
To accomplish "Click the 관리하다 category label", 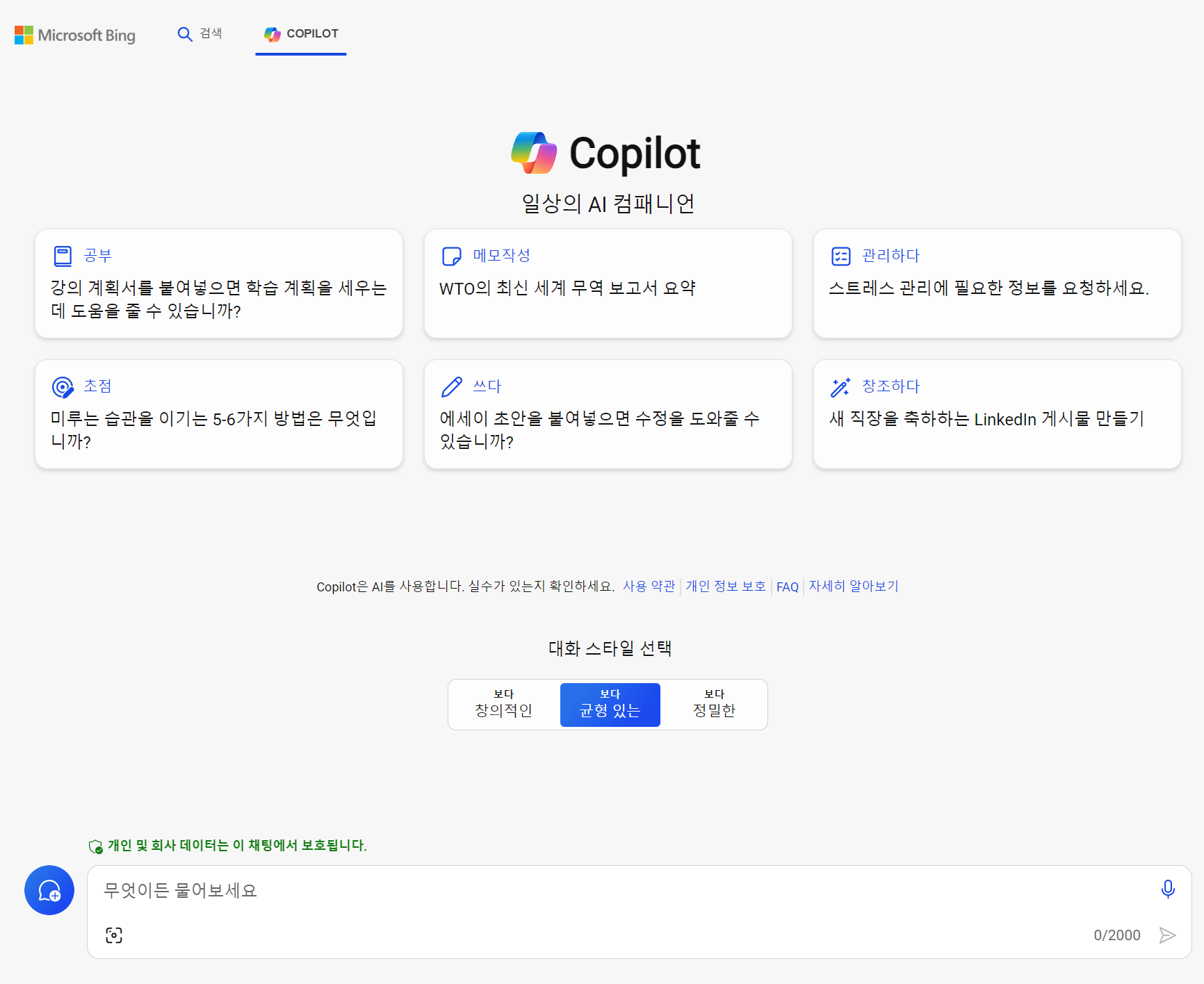I will [891, 256].
